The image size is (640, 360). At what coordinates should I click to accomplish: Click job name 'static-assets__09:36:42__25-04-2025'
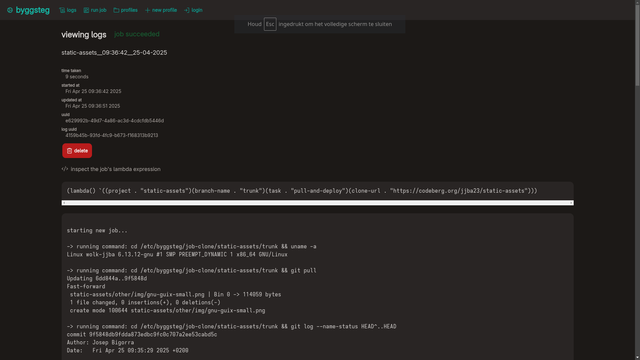coord(114,53)
